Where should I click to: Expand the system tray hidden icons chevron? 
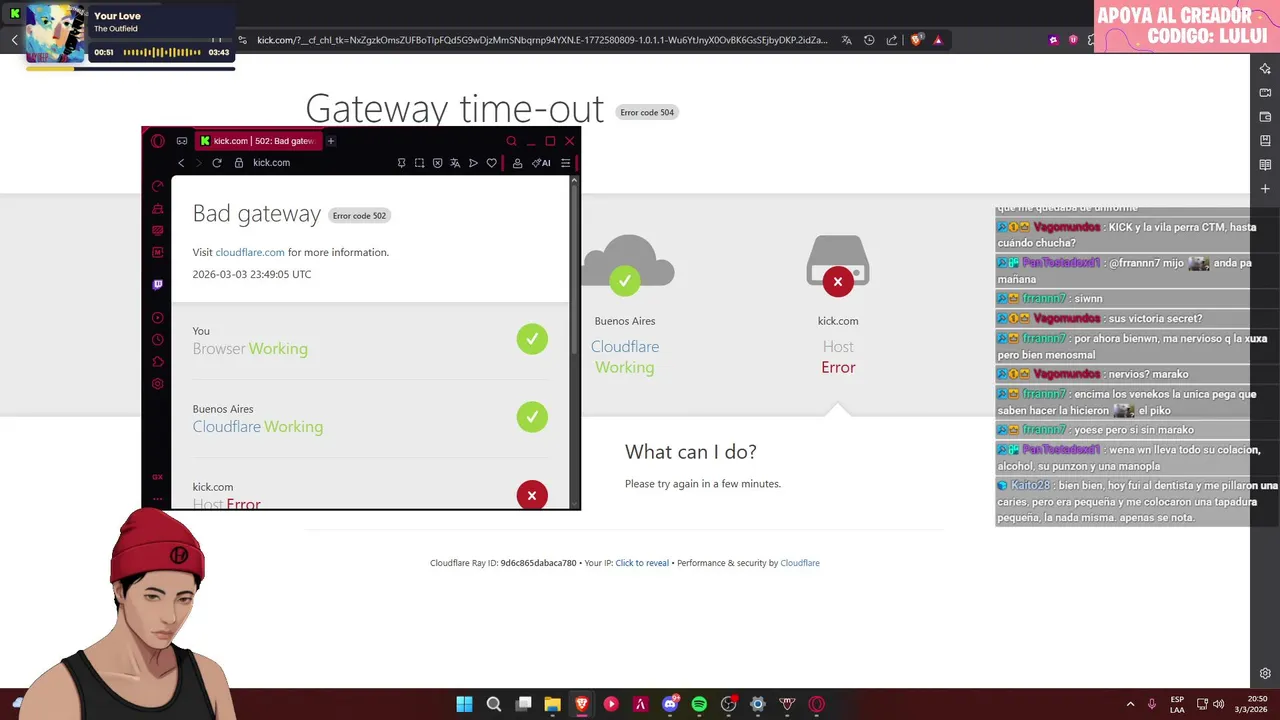pos(1131,704)
